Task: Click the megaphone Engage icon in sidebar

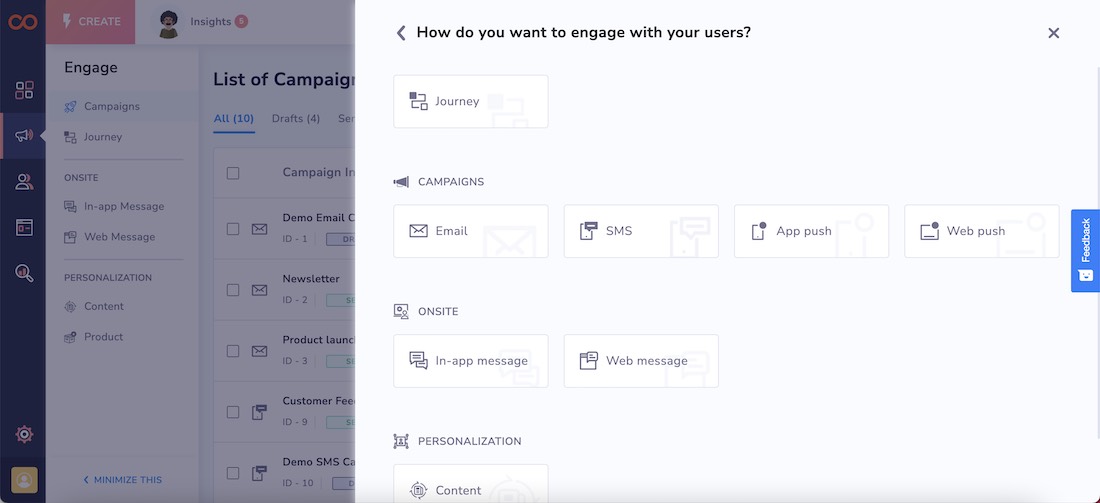Action: coord(24,136)
